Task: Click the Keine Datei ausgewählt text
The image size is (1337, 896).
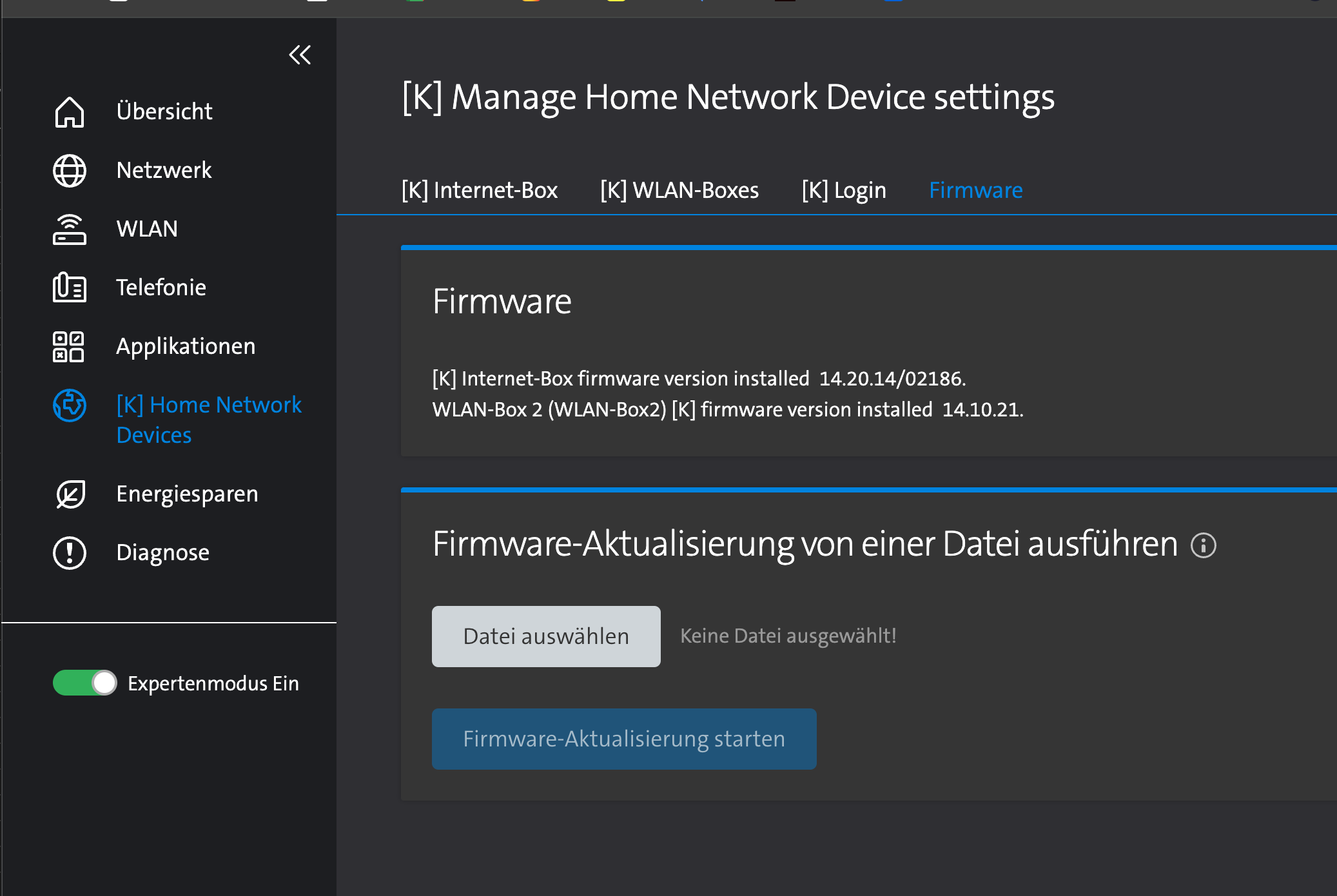Action: 788,636
